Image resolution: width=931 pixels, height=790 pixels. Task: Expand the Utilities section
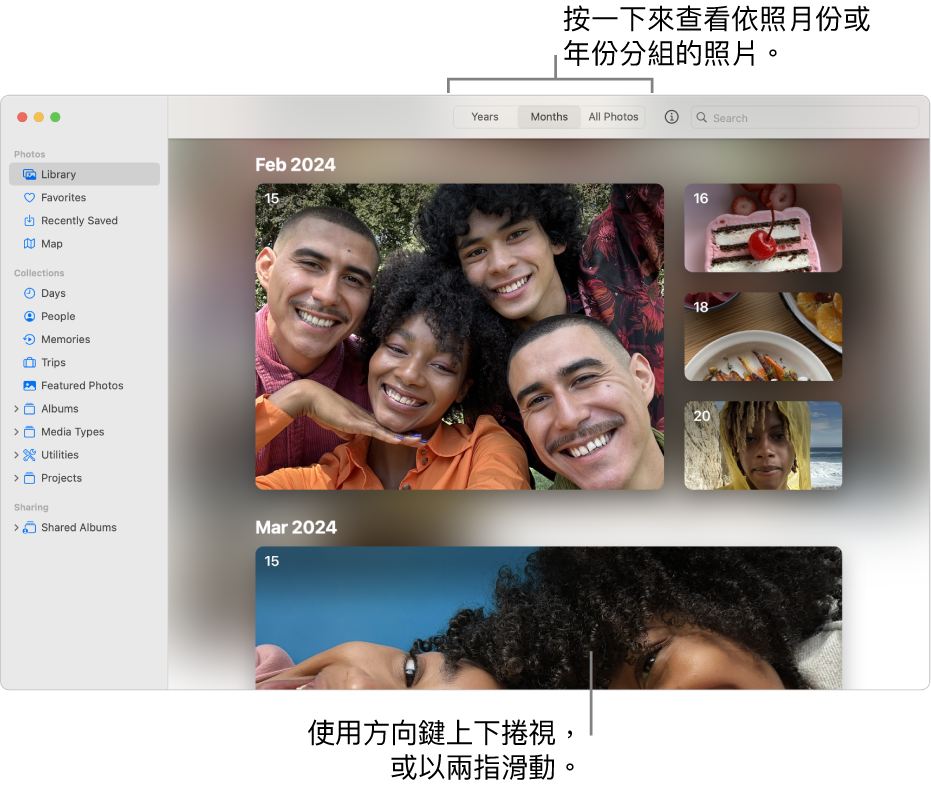[x=16, y=455]
